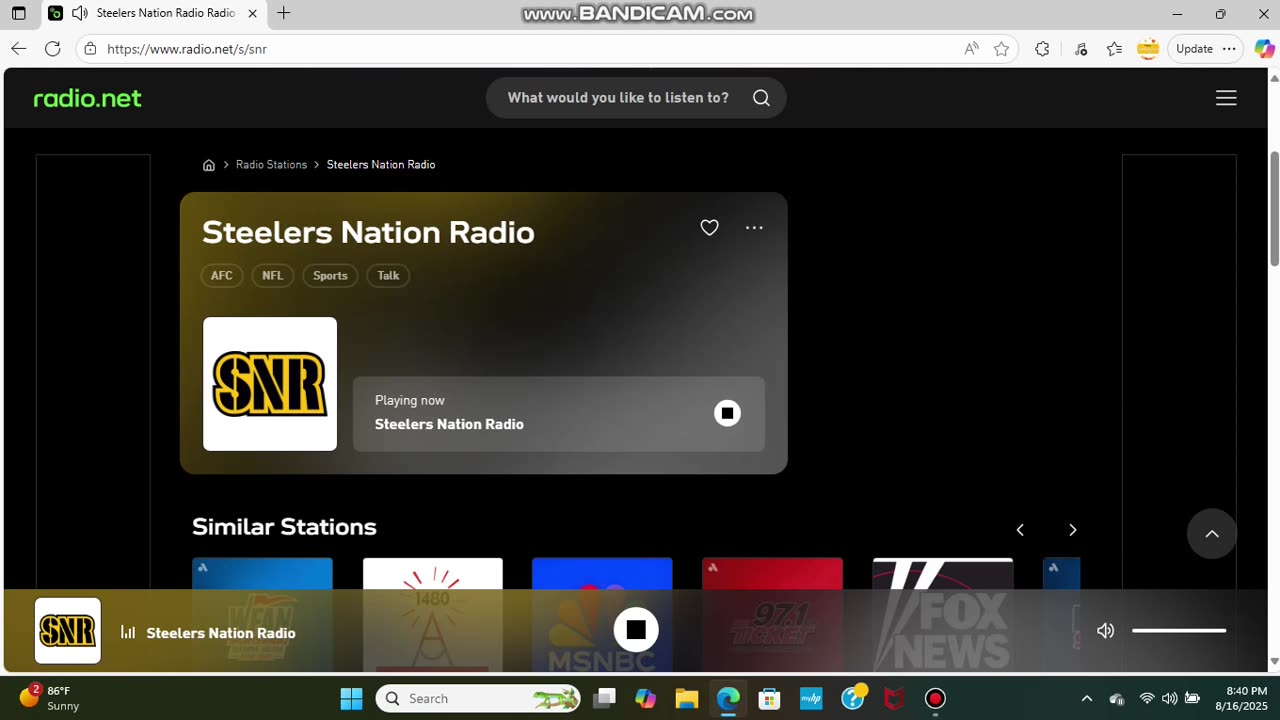The height and width of the screenshot is (720, 1280).
Task: Add Steelers Nation Radio to favorites
Action: tap(709, 228)
